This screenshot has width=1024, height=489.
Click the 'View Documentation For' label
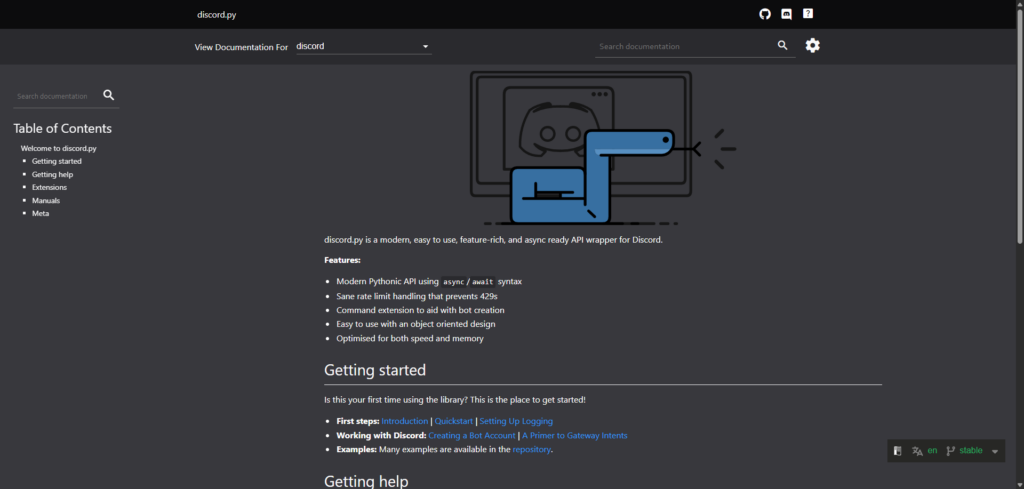[241, 47]
